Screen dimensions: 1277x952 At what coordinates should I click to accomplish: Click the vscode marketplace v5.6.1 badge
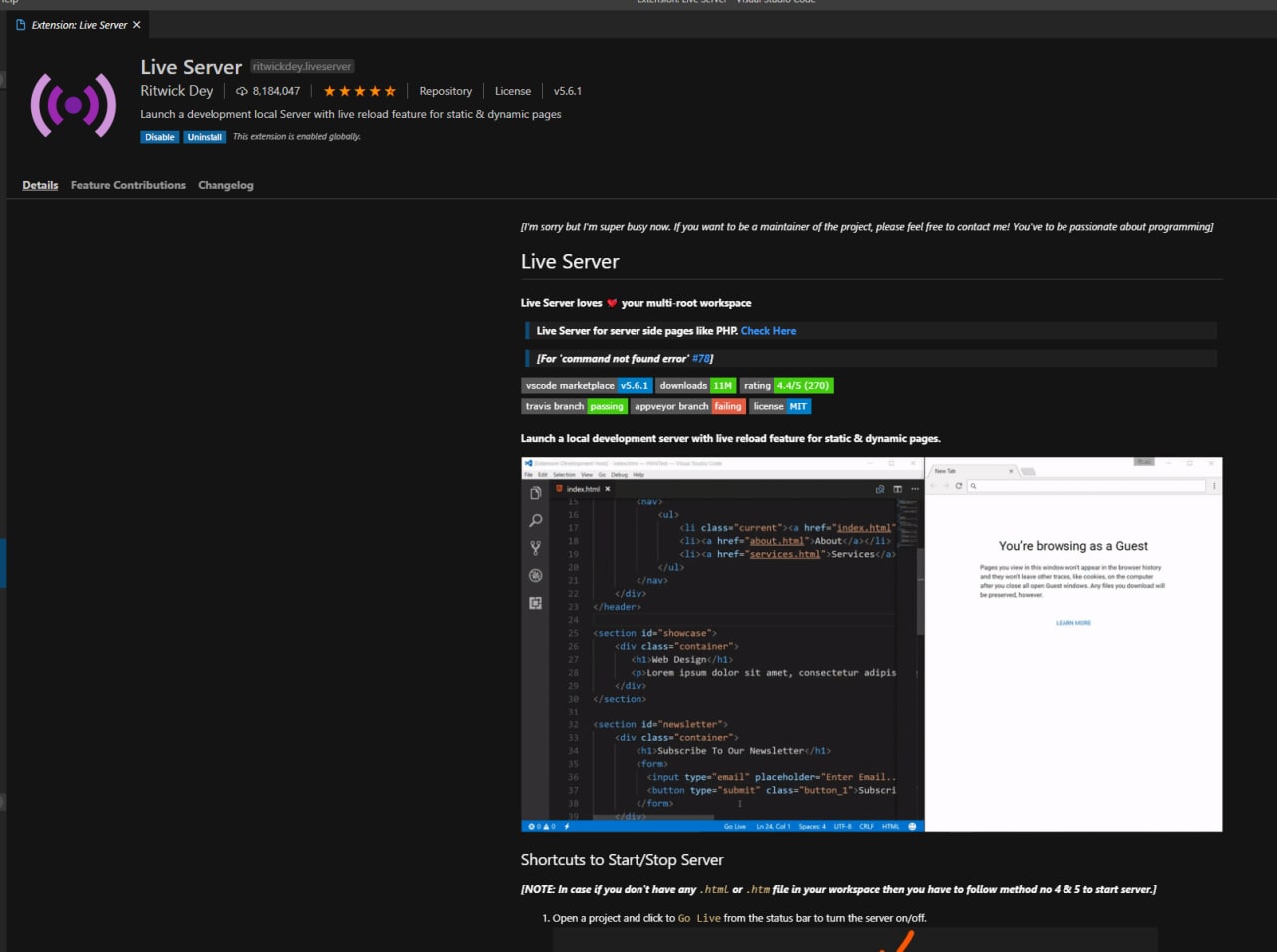(x=588, y=385)
